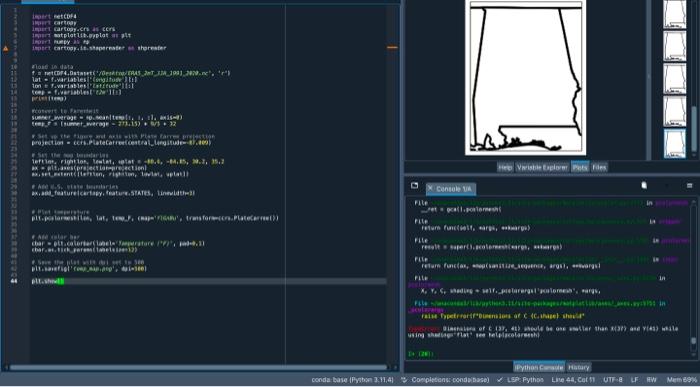Click the Mem 69% status entry
Image resolution: width=700 pixels, height=387 pixels.
pos(682,380)
